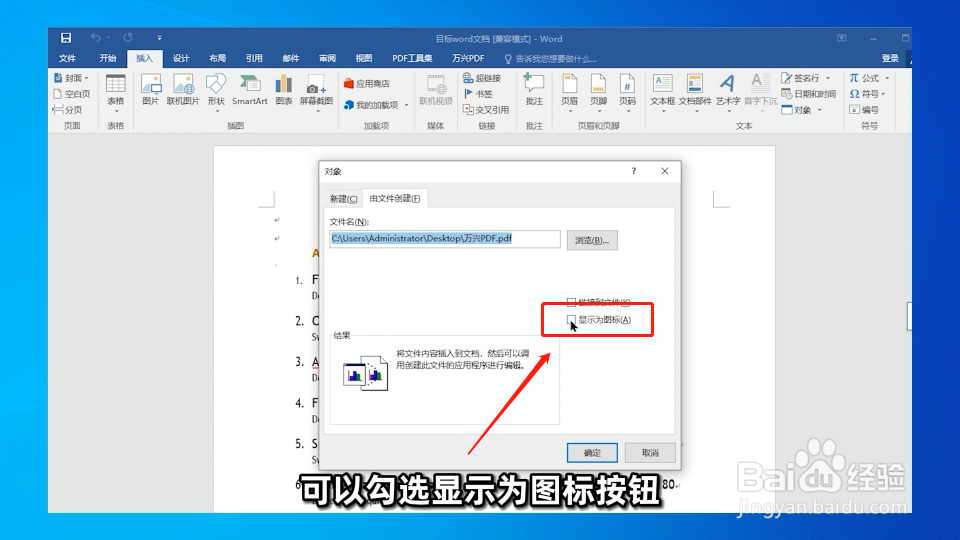Switch to the 布局 Layout tab
This screenshot has height=540, width=960.
tap(217, 58)
